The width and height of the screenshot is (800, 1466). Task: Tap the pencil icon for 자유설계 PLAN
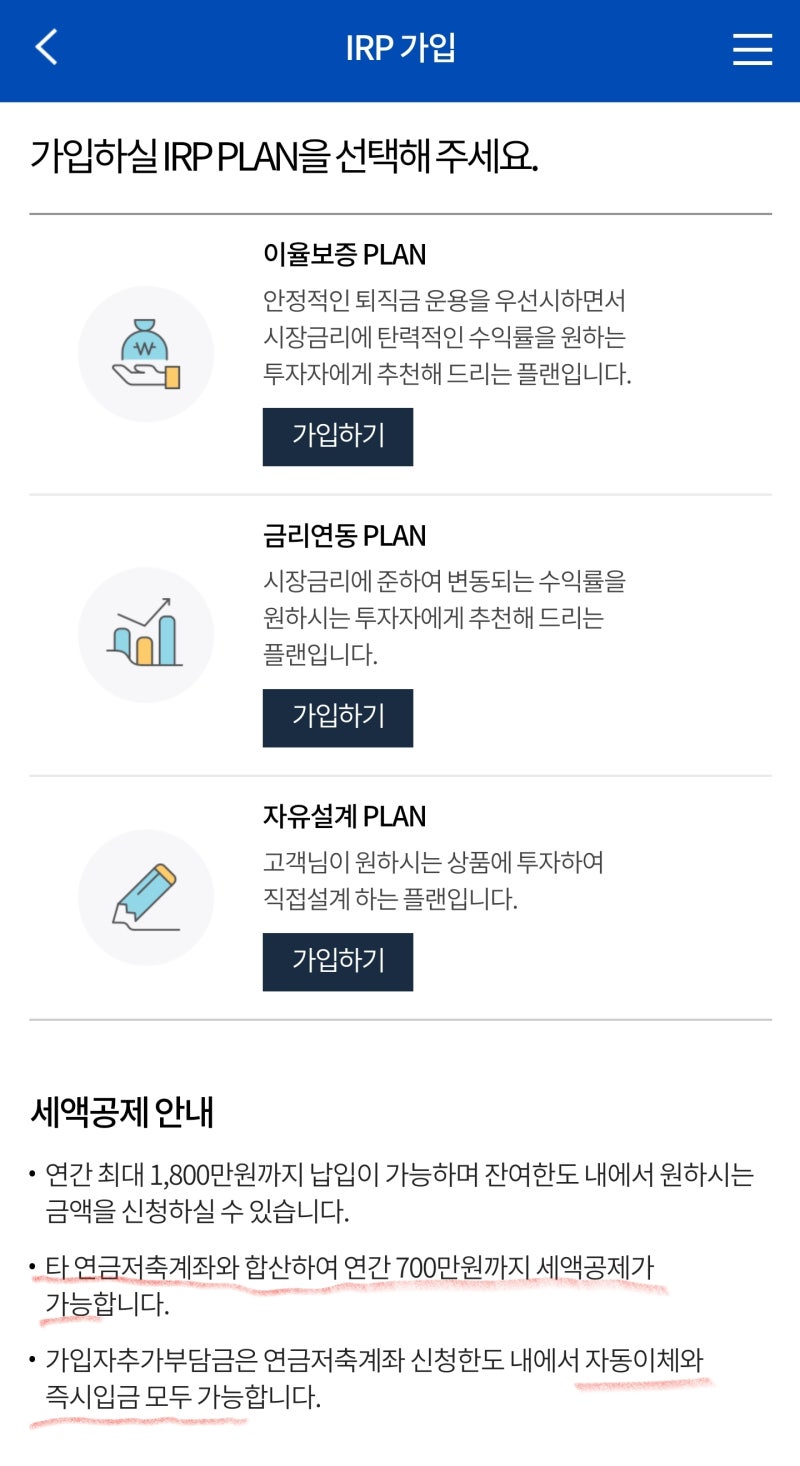(146, 897)
